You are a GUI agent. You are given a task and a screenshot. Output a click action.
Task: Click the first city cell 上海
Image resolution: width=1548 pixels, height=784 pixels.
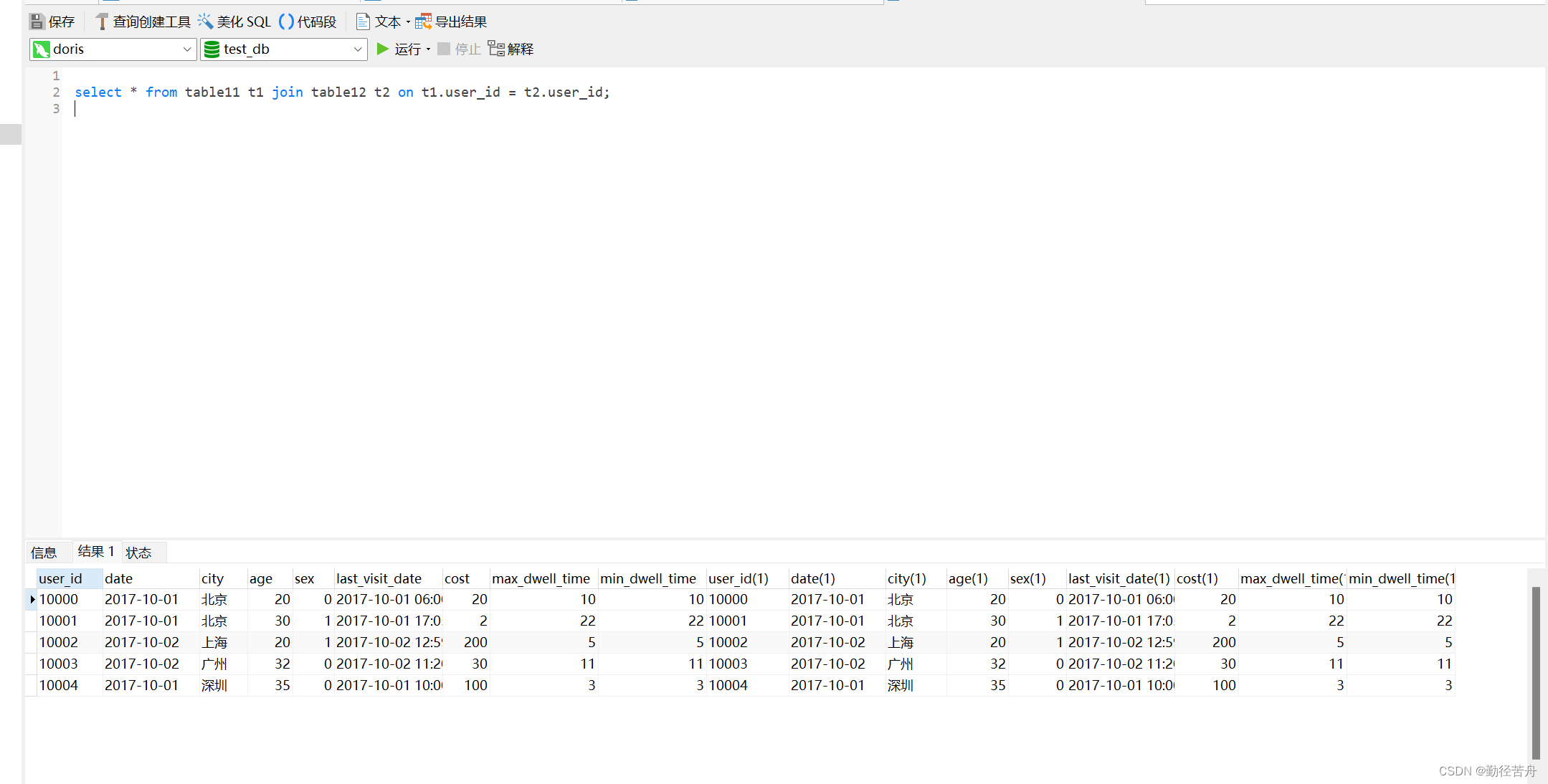point(223,642)
